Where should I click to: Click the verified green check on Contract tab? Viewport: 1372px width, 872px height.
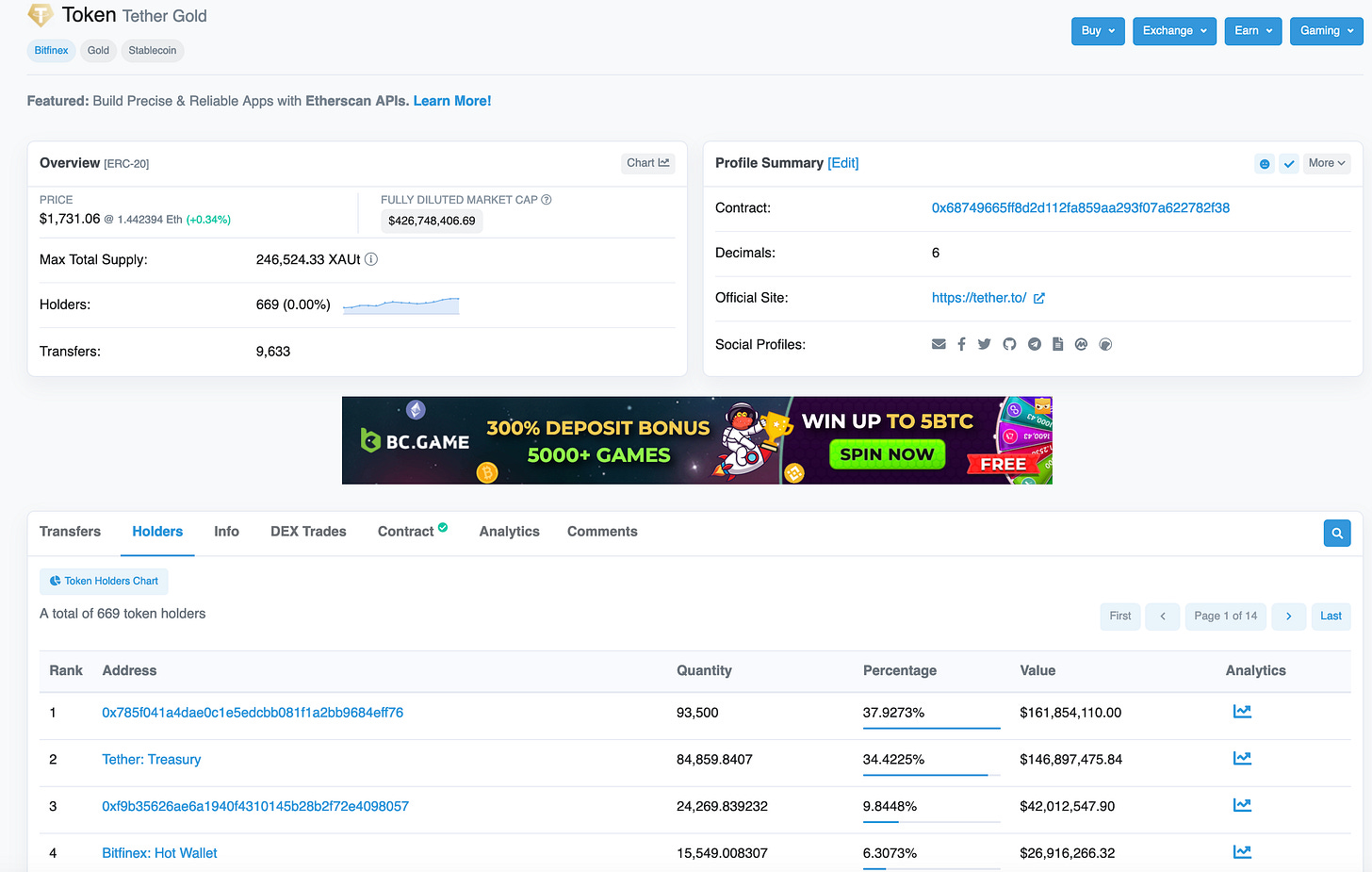(443, 527)
